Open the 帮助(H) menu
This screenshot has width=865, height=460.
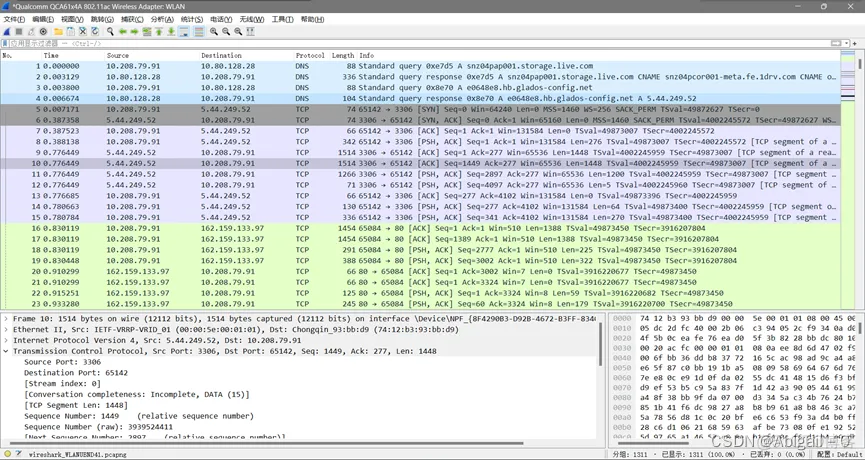pyautogui.click(x=312, y=19)
